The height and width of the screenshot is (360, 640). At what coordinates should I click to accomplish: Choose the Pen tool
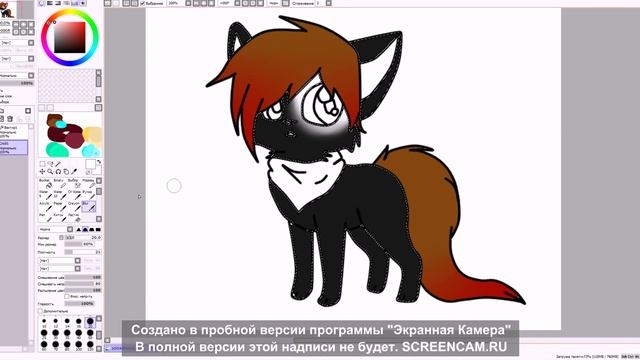[45, 218]
